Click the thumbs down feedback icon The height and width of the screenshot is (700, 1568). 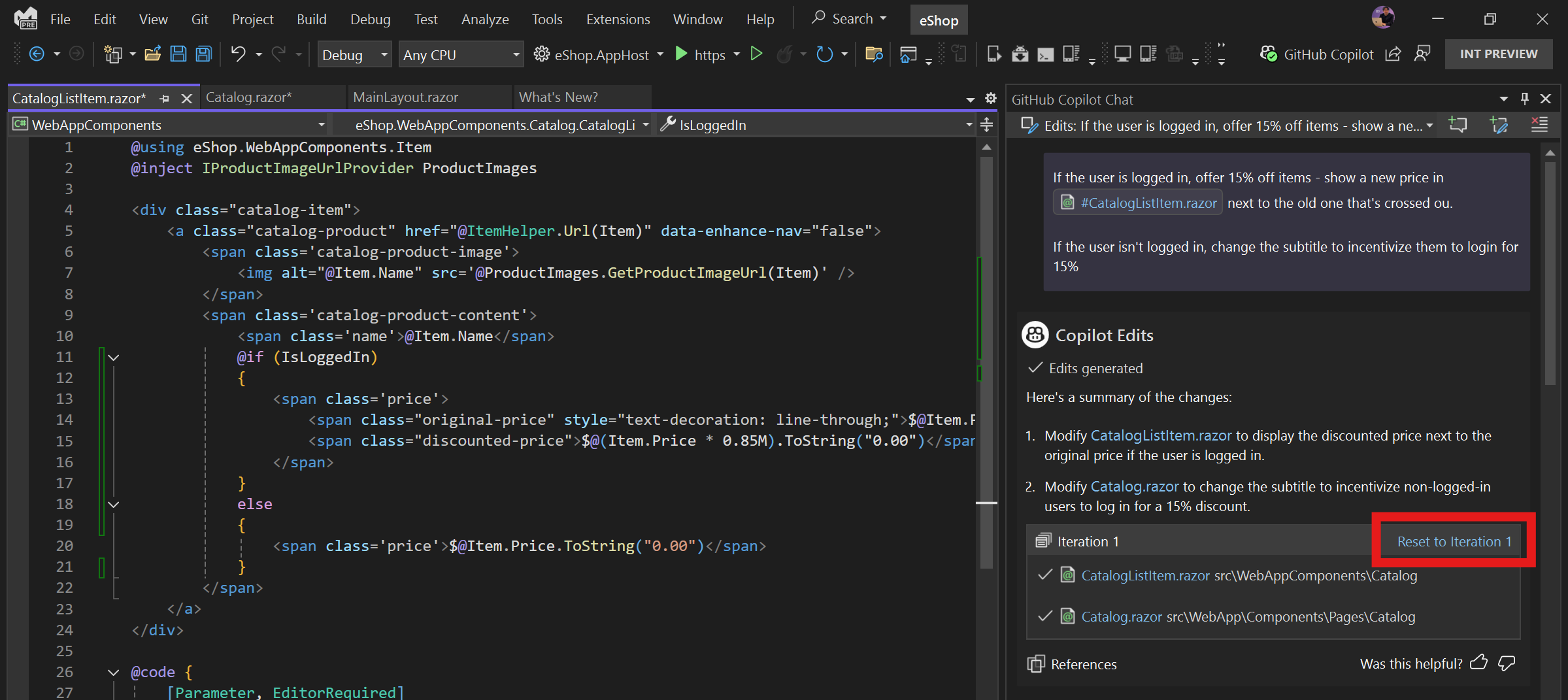click(x=1507, y=663)
